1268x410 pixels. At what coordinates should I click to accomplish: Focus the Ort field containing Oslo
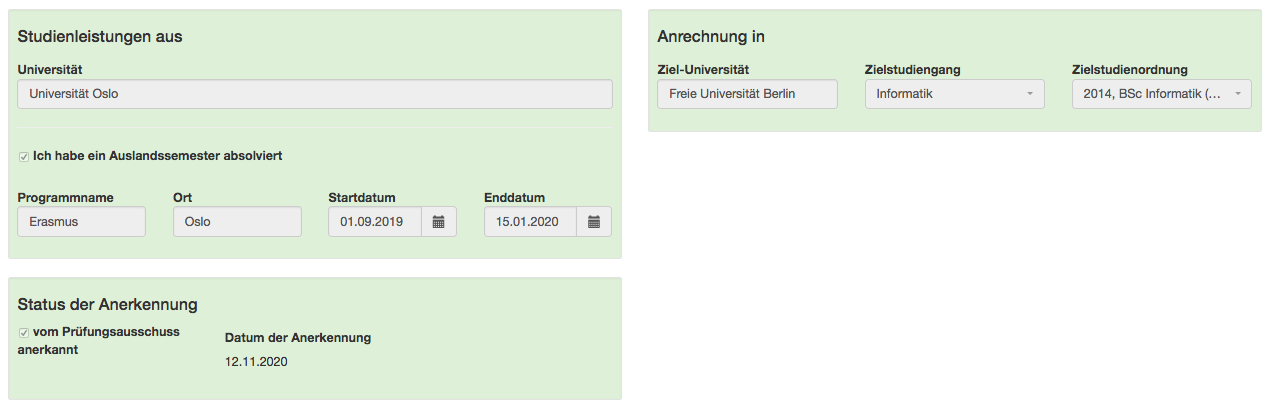237,222
